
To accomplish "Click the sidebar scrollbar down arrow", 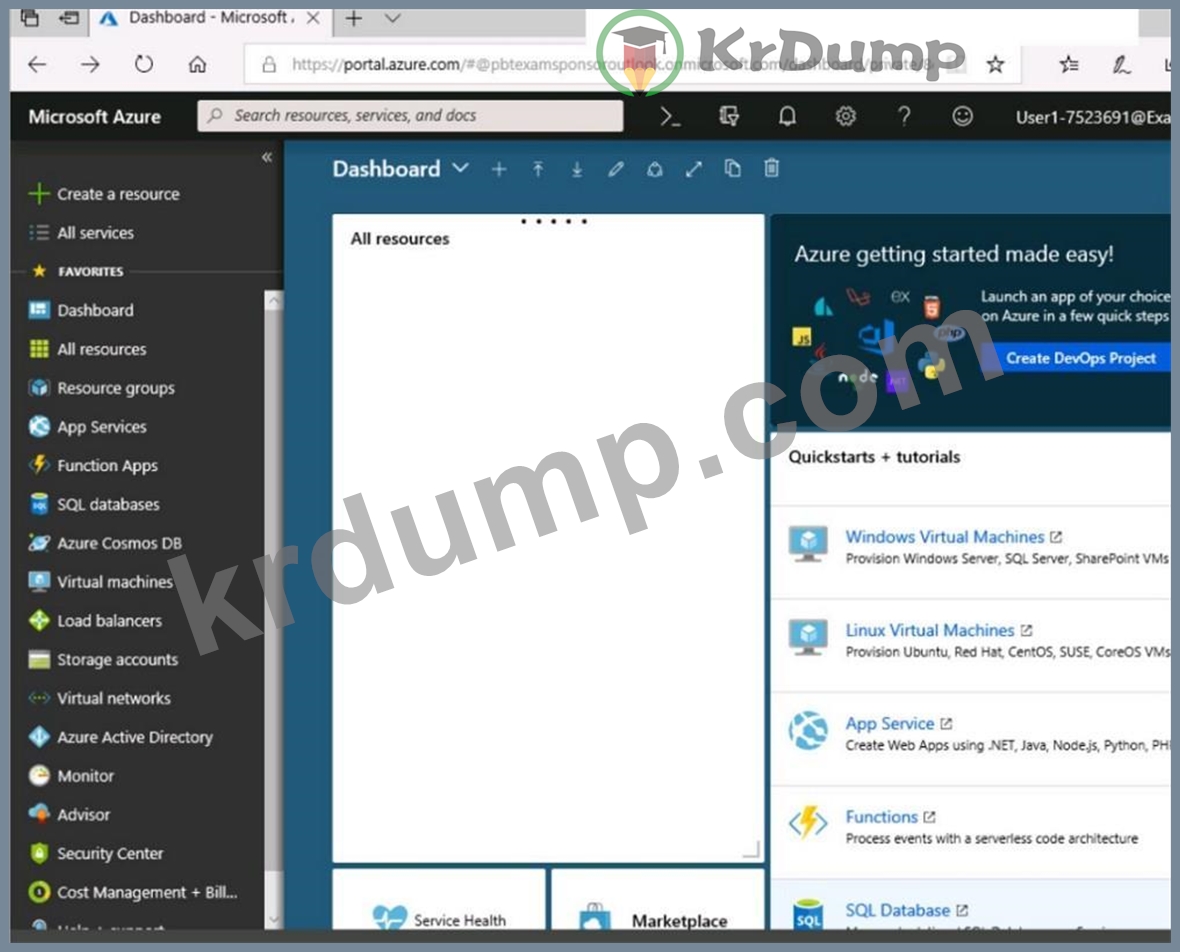I will tap(274, 919).
